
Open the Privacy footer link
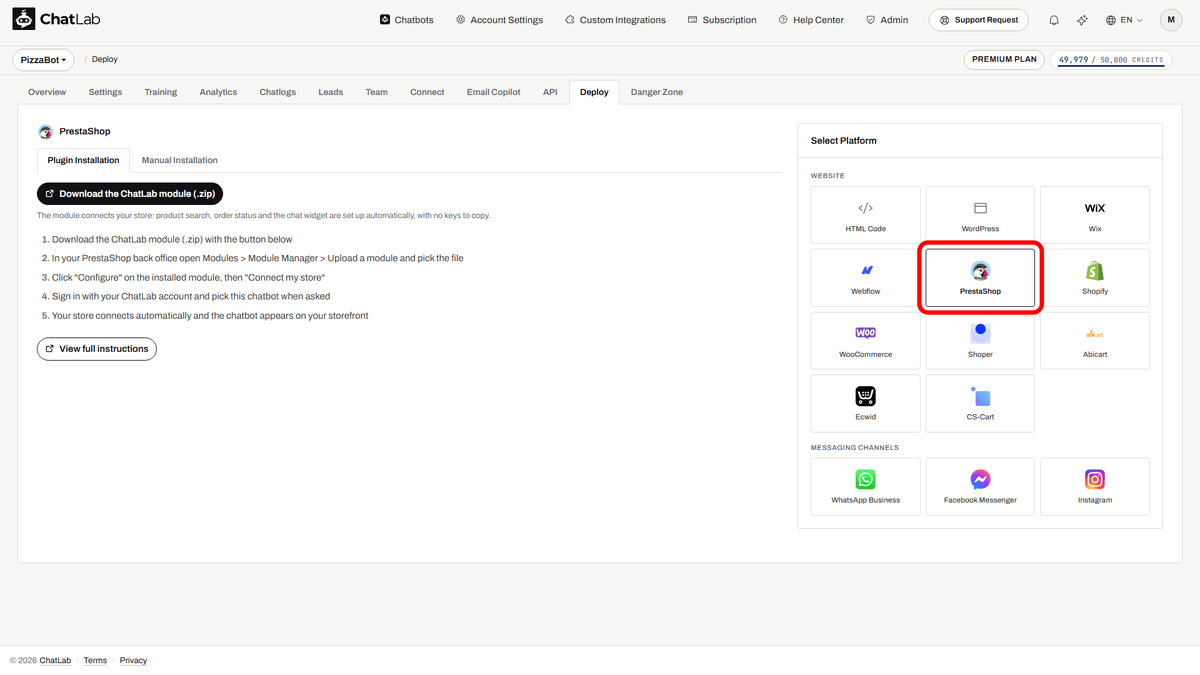133,660
